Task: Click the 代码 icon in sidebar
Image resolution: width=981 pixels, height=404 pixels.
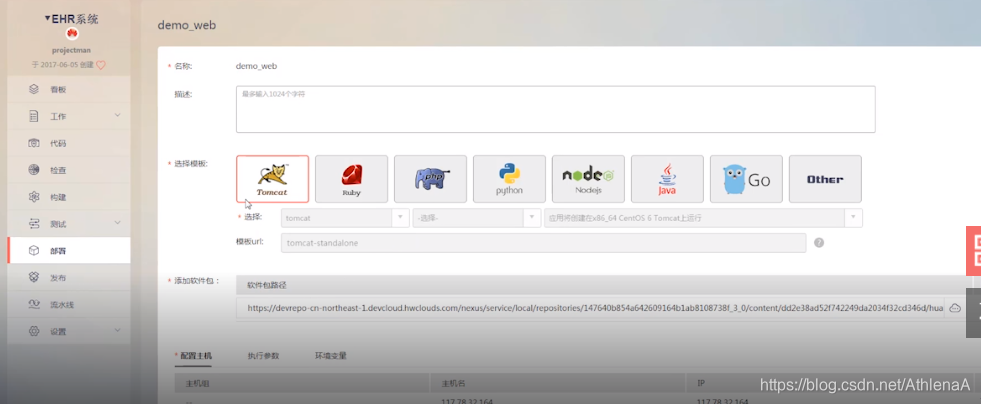Action: tap(34, 143)
